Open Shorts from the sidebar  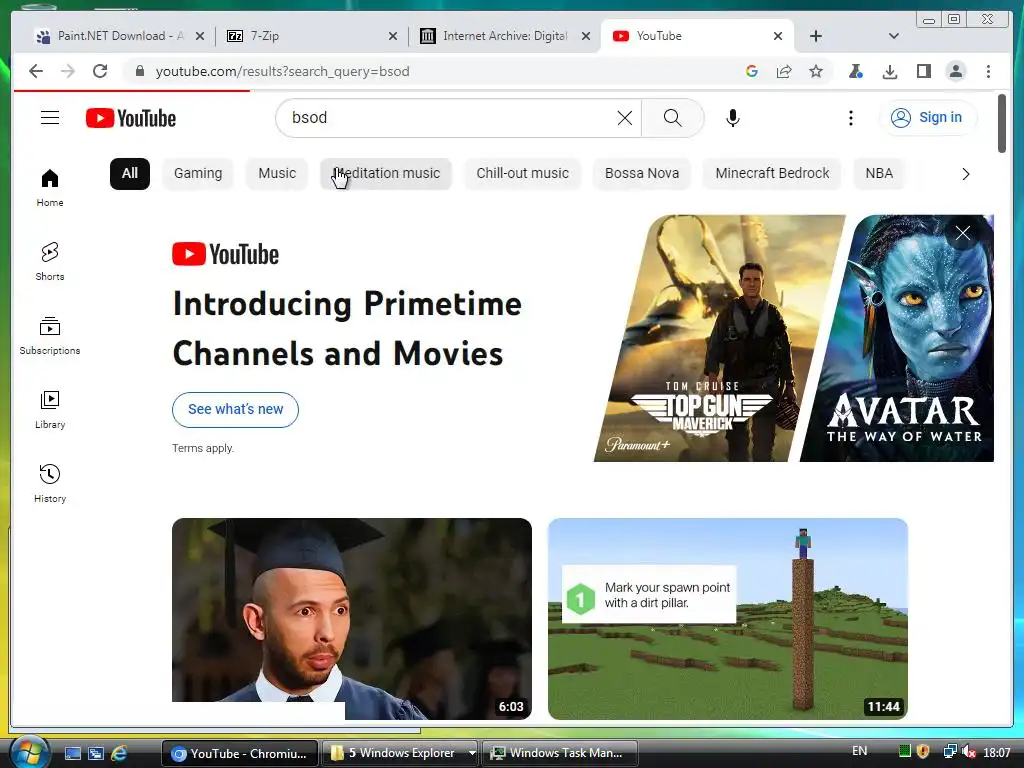(50, 261)
